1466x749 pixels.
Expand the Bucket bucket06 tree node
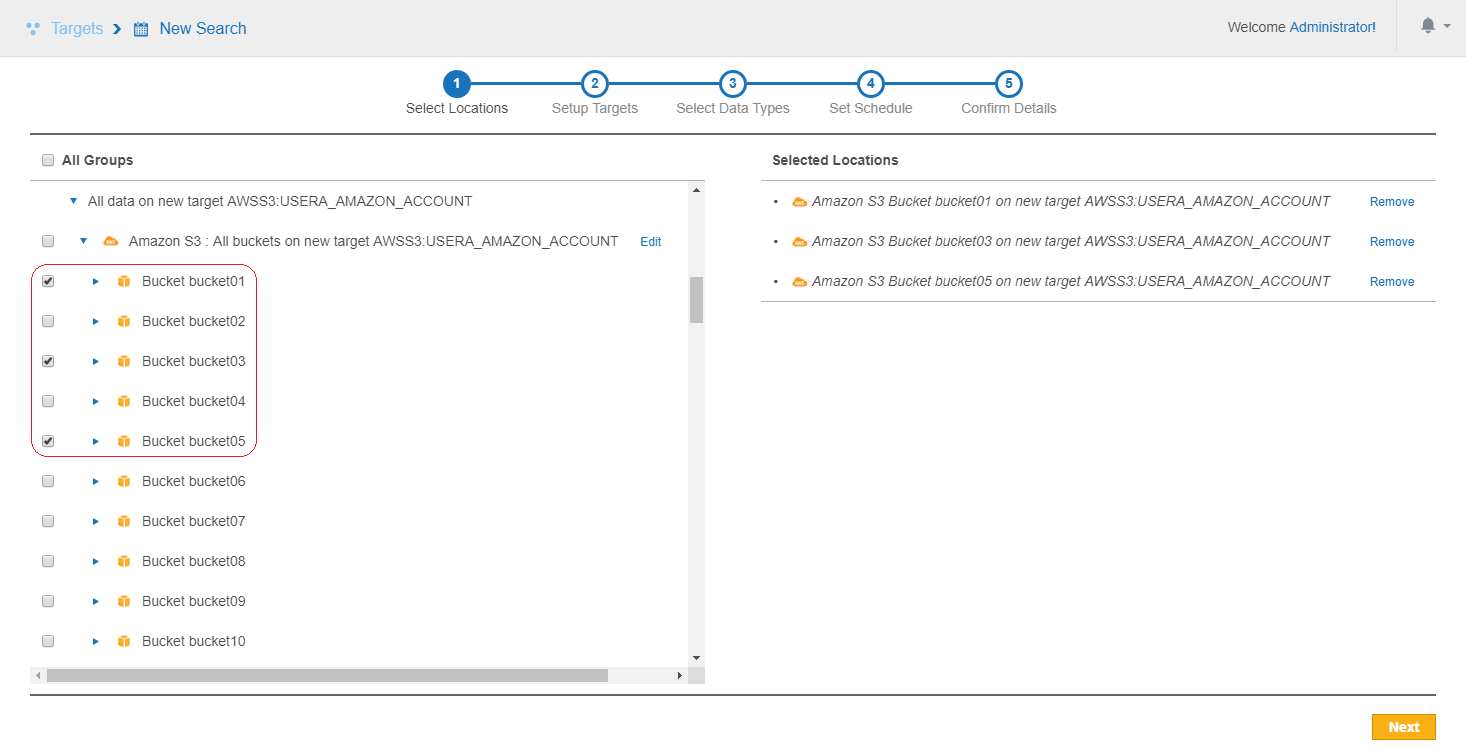tap(96, 482)
